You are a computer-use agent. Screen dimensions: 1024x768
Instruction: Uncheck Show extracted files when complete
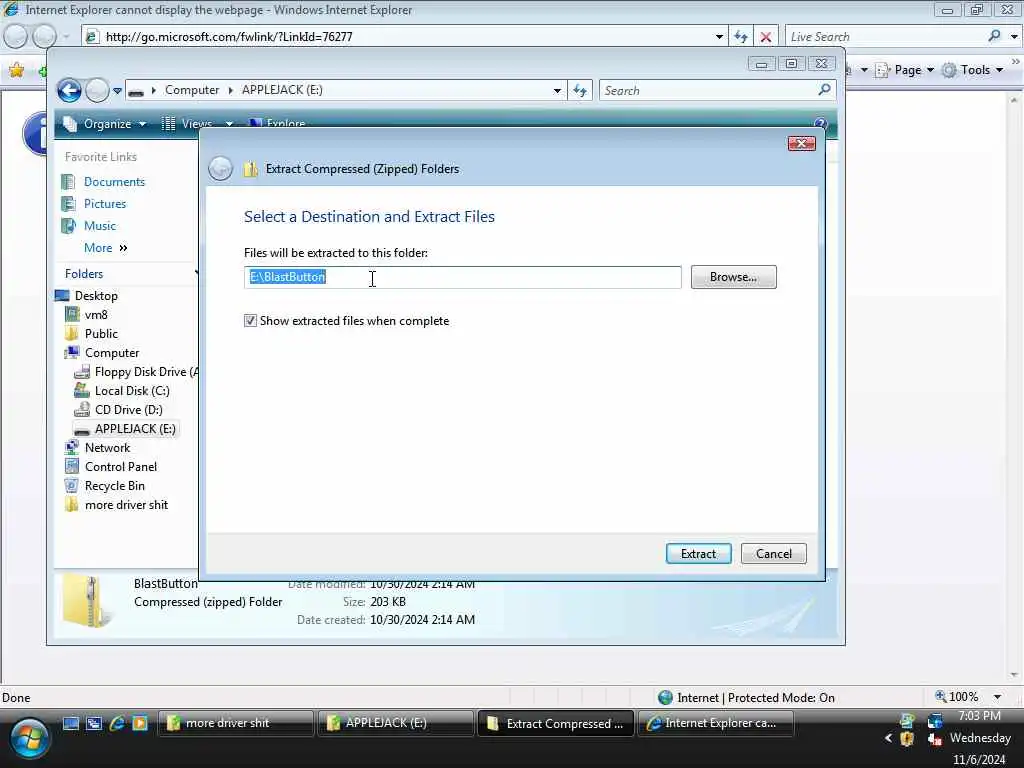click(250, 321)
